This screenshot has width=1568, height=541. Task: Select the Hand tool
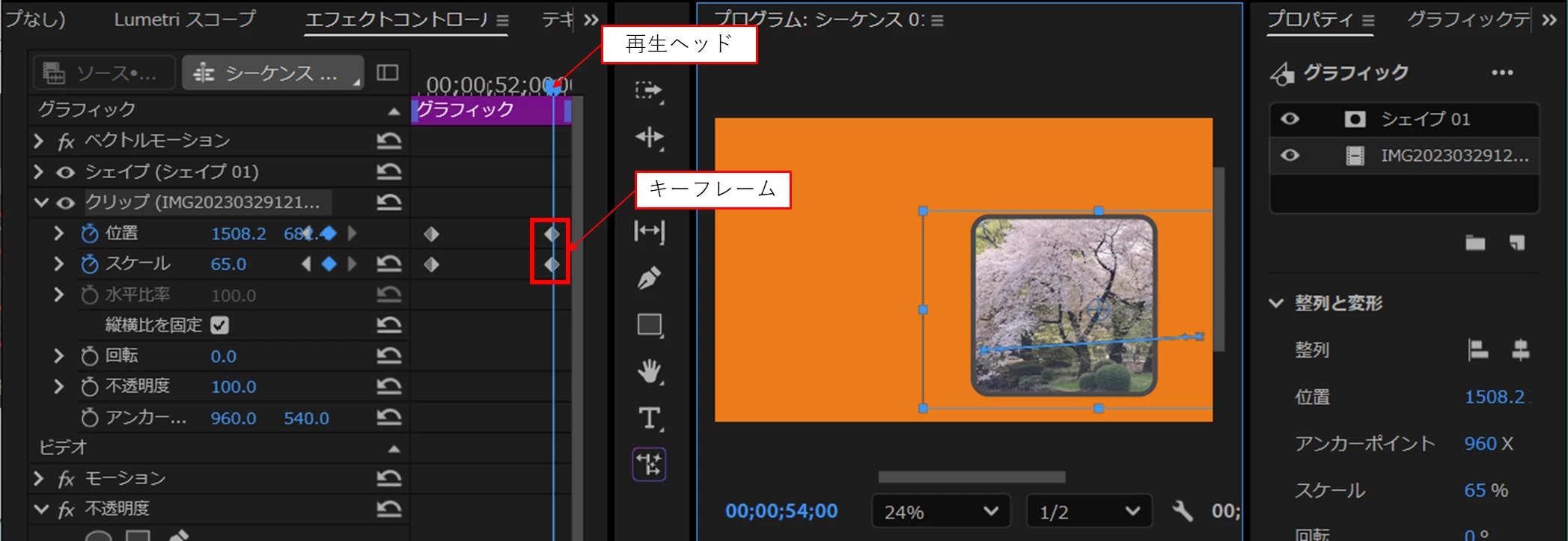(649, 371)
